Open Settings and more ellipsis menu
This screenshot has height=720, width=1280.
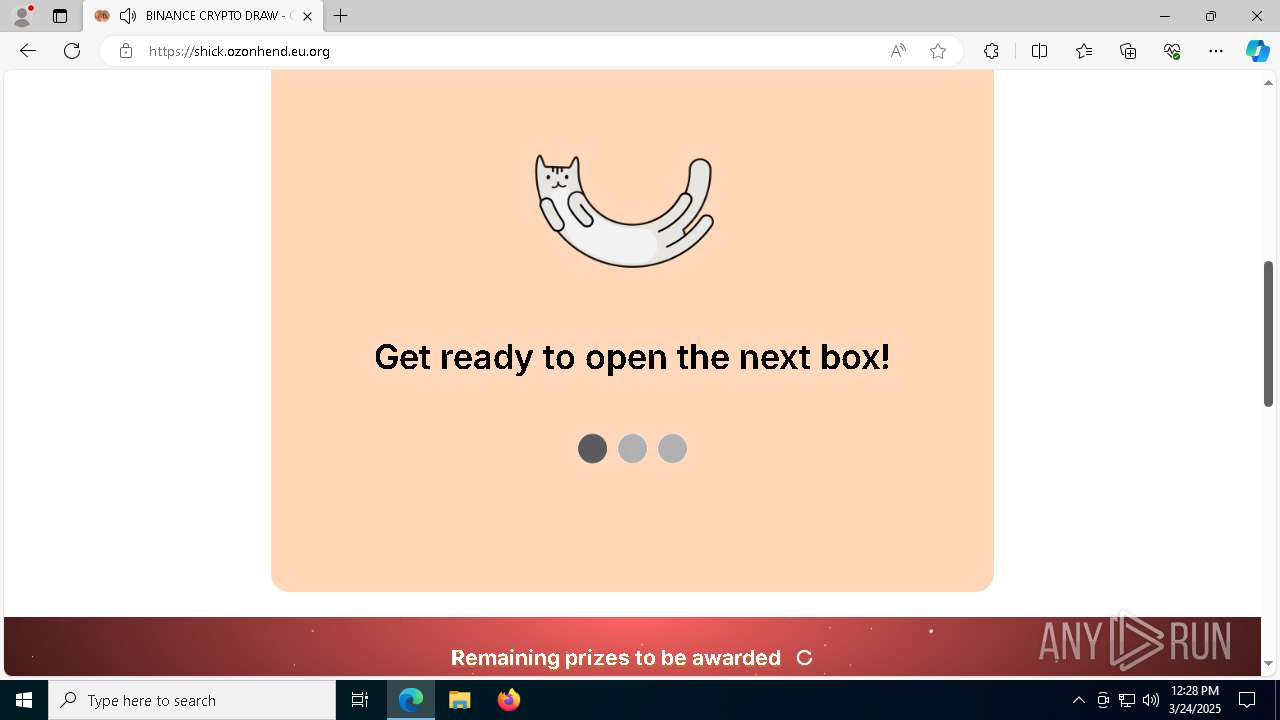point(1216,51)
